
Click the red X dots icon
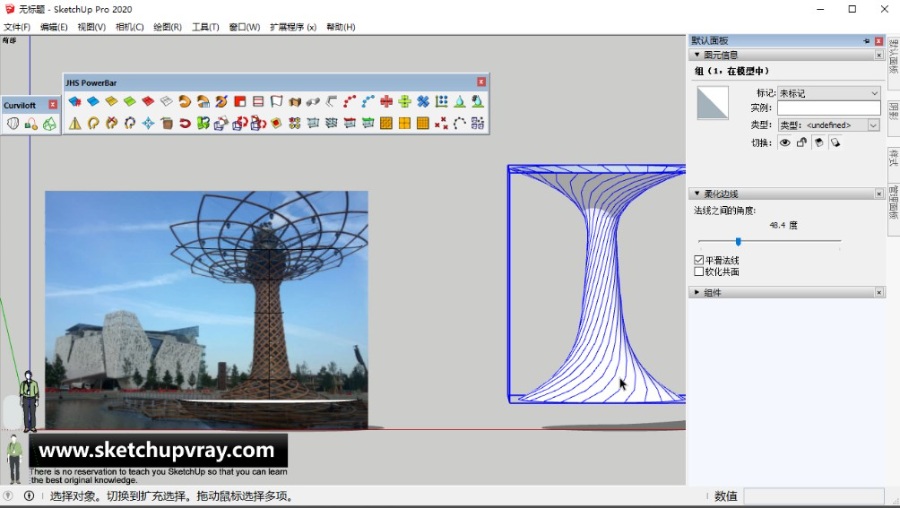point(441,123)
